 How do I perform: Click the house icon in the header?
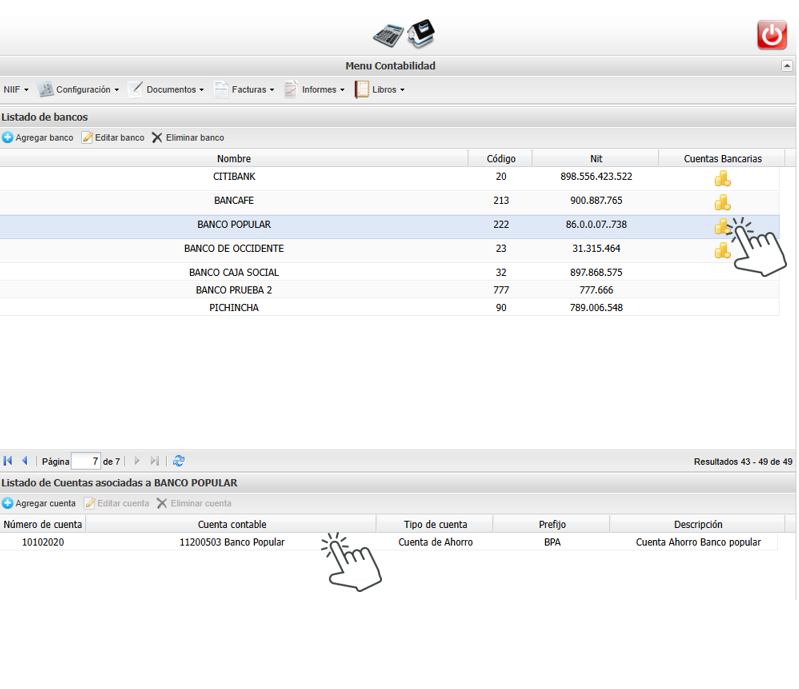click(x=421, y=34)
